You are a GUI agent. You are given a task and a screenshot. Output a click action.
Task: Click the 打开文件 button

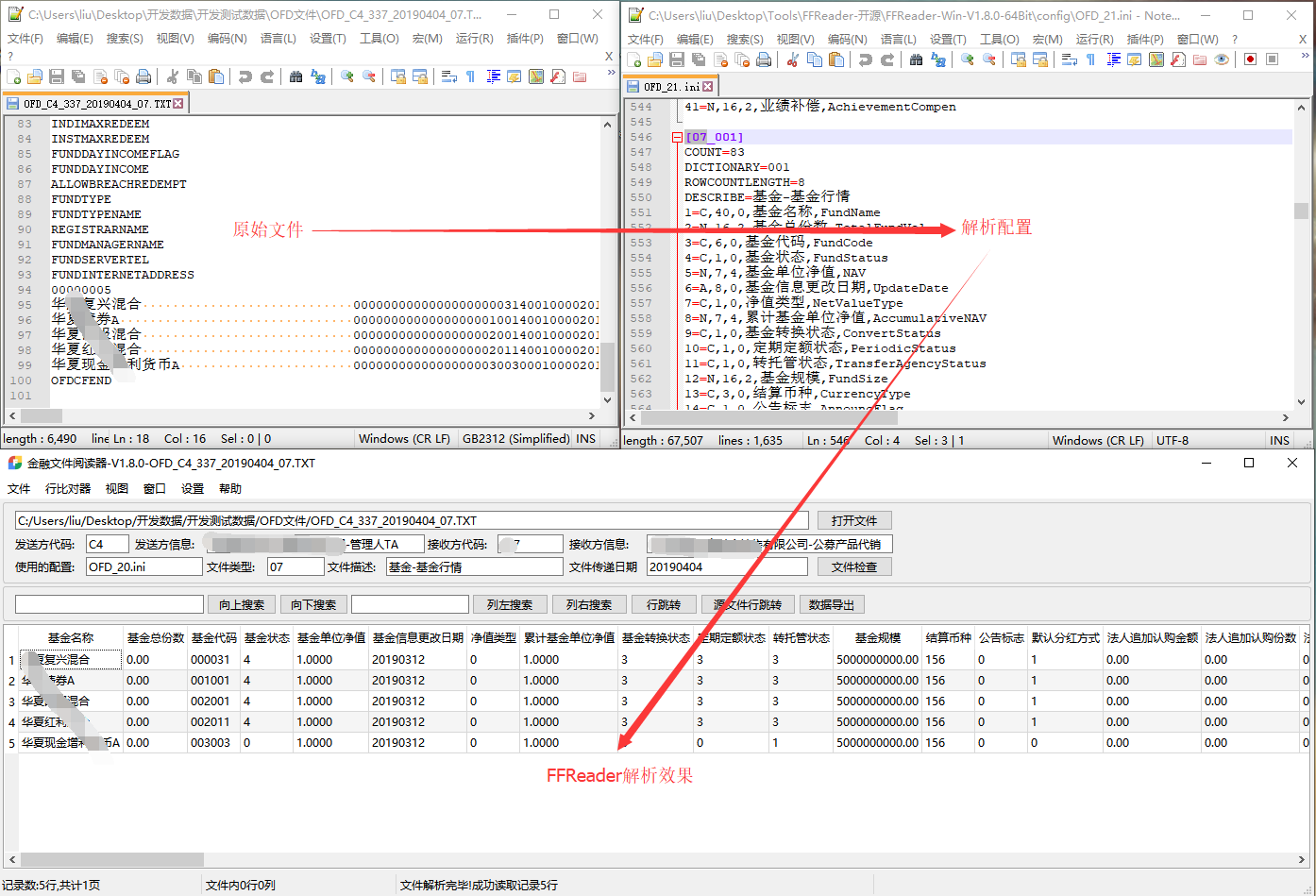click(x=856, y=520)
